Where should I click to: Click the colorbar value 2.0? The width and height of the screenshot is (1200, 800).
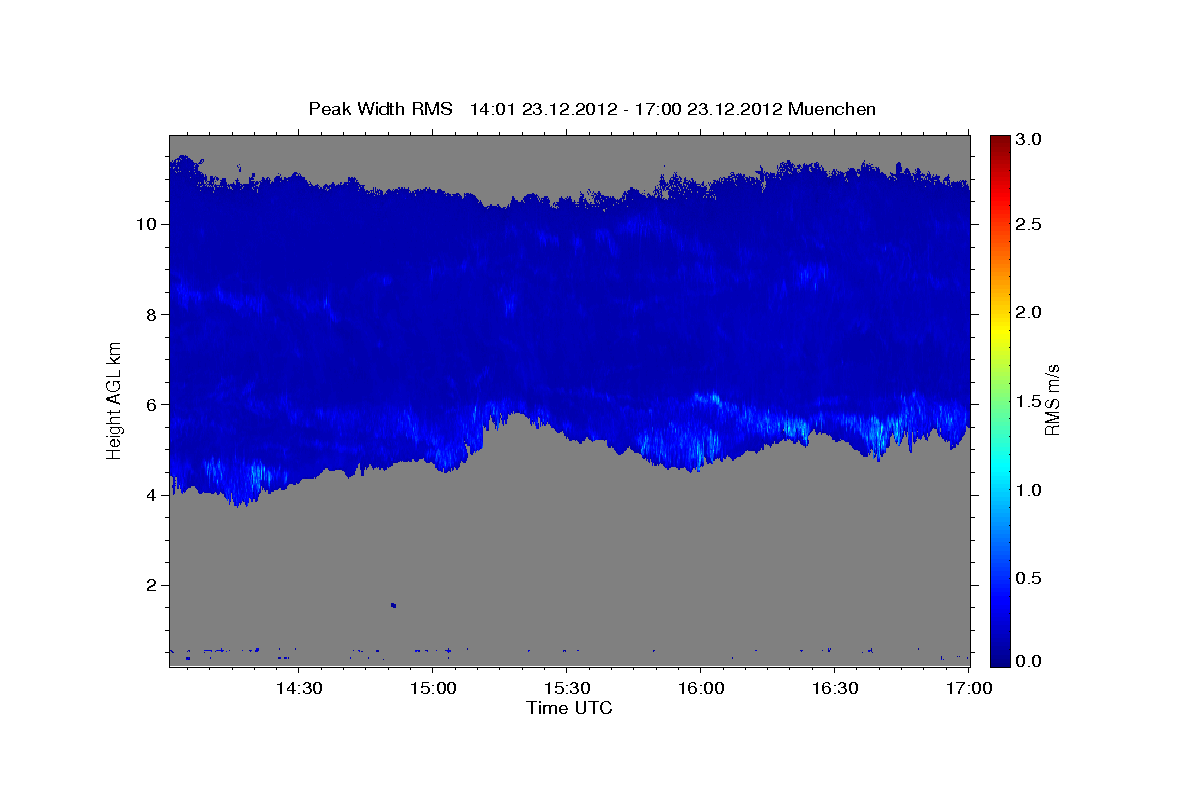[1031, 312]
